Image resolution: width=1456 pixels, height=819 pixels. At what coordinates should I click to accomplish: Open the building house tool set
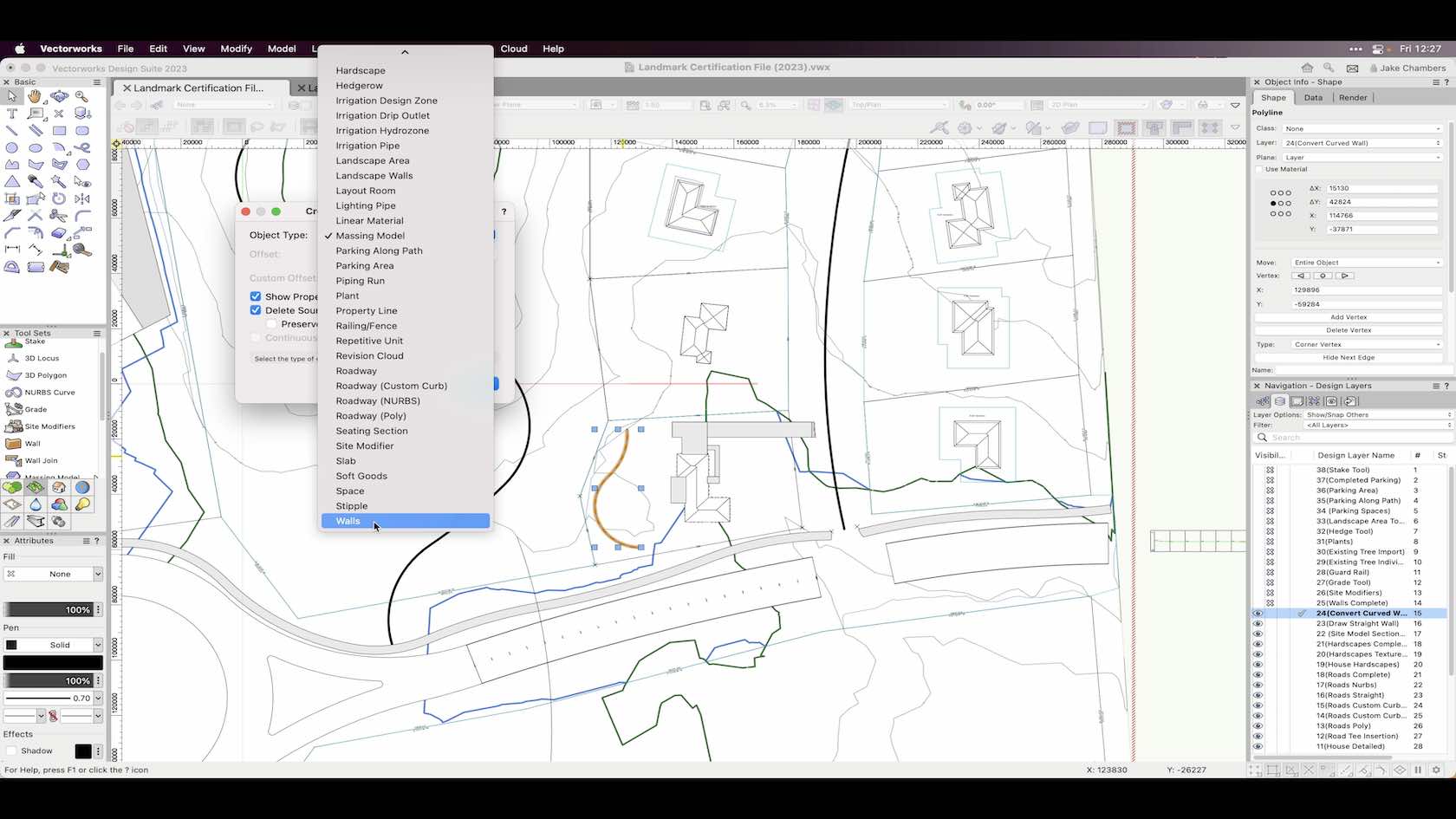coord(59,487)
